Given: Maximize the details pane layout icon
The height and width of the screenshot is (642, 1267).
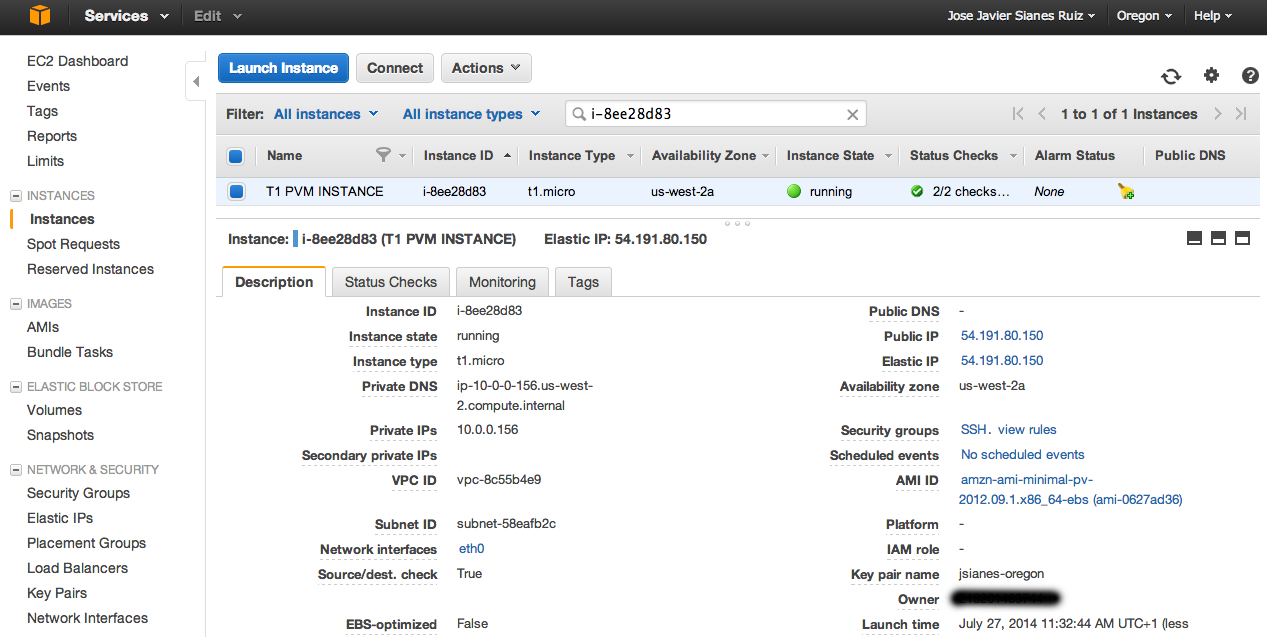Looking at the screenshot, I should click(x=1243, y=238).
